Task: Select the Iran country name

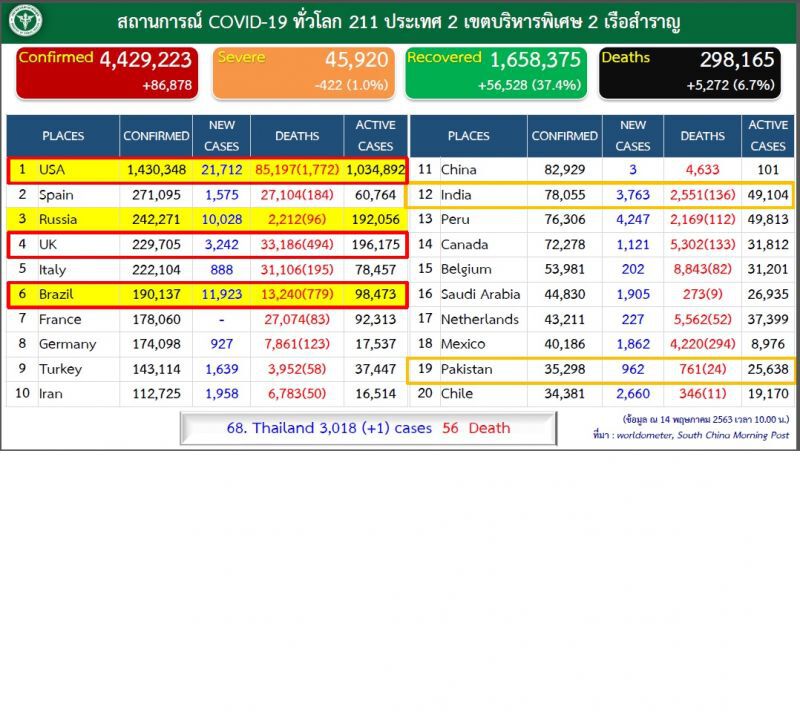Action: pos(51,394)
